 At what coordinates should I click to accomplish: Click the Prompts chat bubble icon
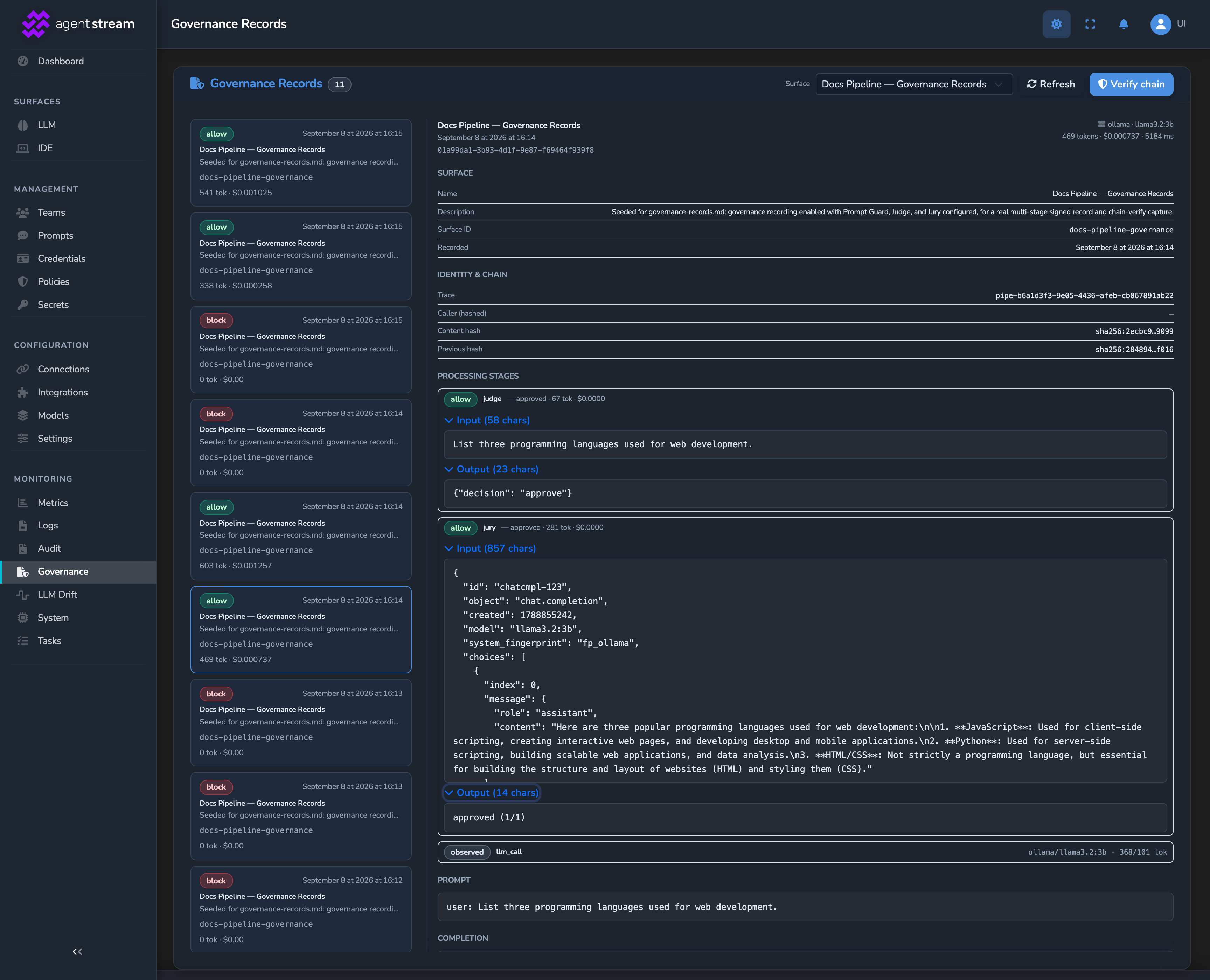point(23,236)
